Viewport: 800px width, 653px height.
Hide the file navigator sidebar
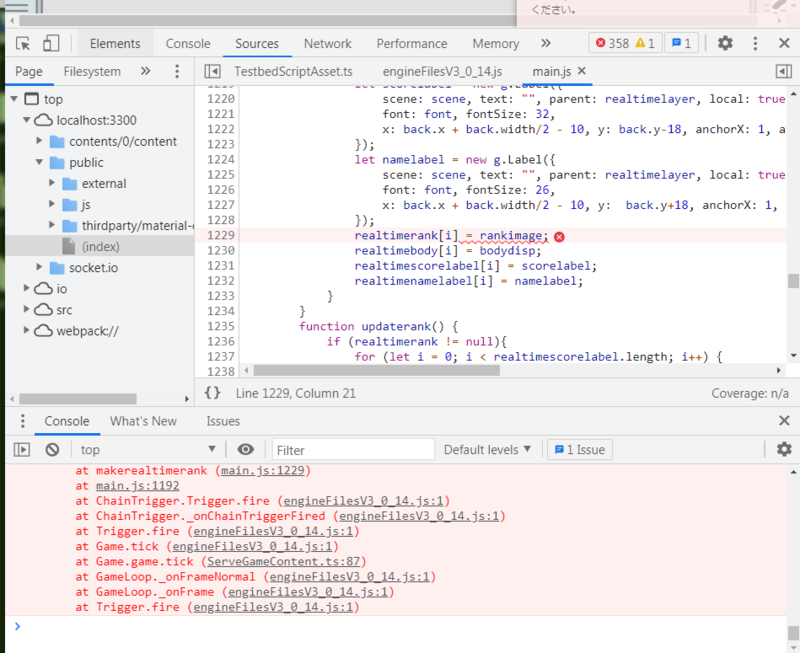pos(212,71)
